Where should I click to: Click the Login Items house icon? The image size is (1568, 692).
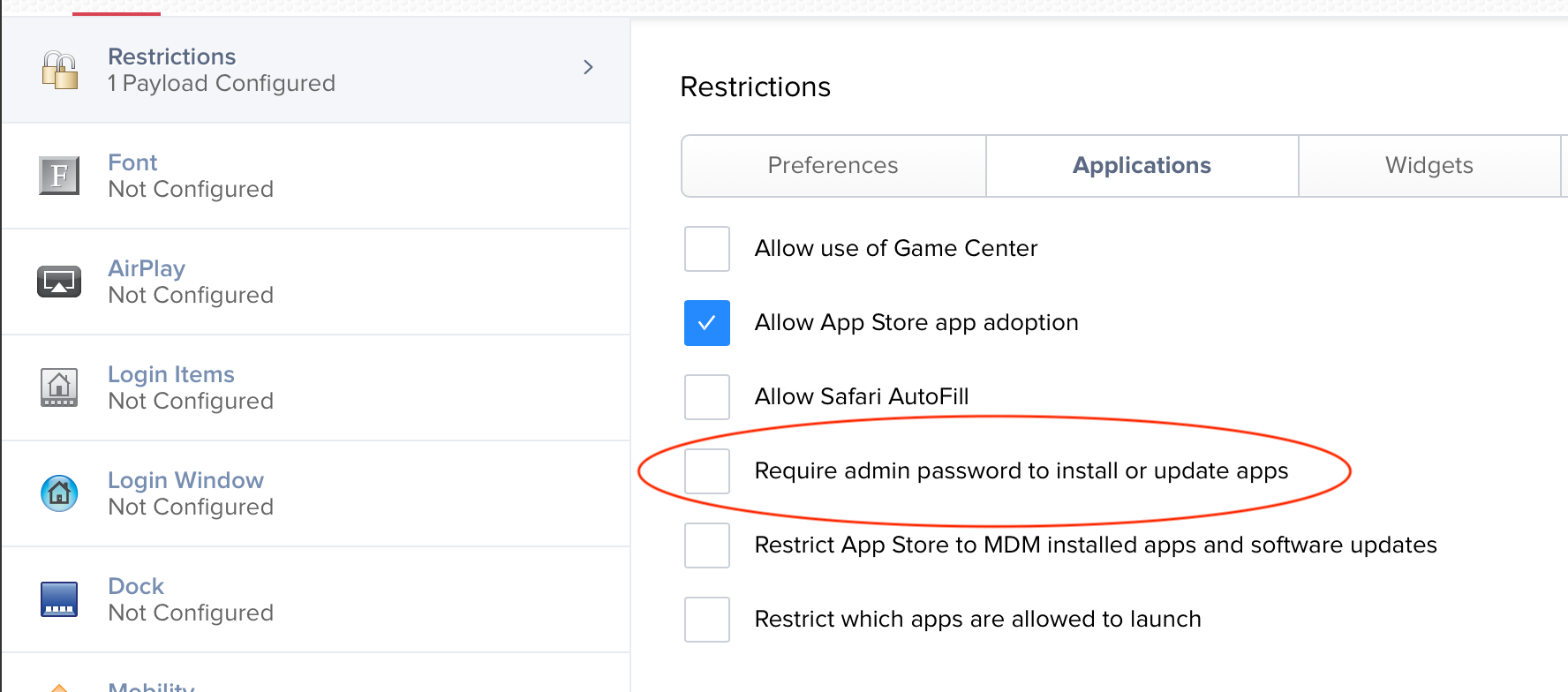coord(59,387)
